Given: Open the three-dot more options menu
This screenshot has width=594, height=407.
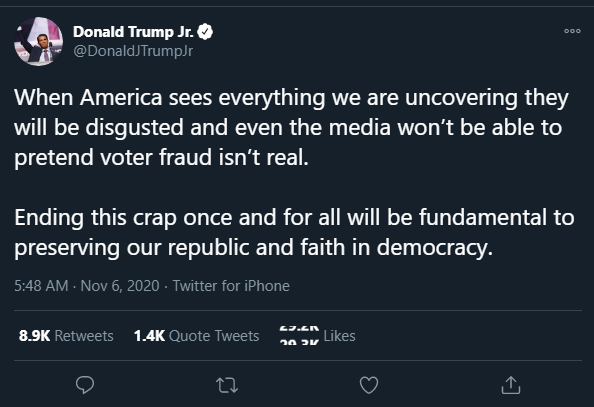Looking at the screenshot, I should pos(572,31).
